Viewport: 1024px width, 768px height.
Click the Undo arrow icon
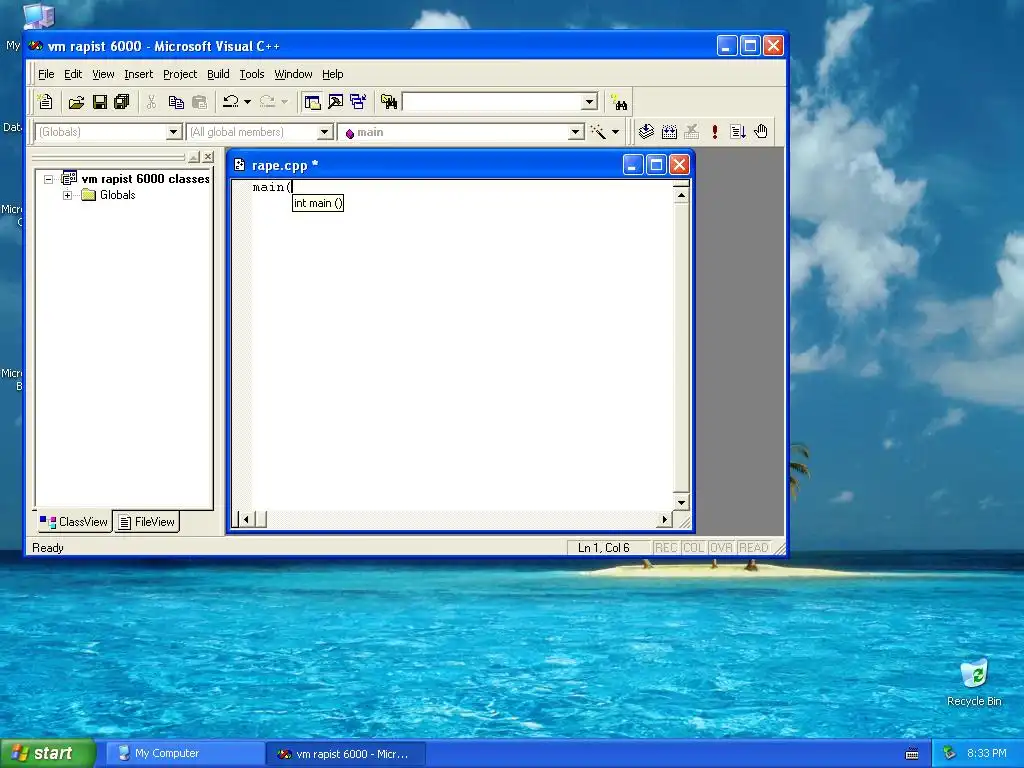(x=230, y=102)
